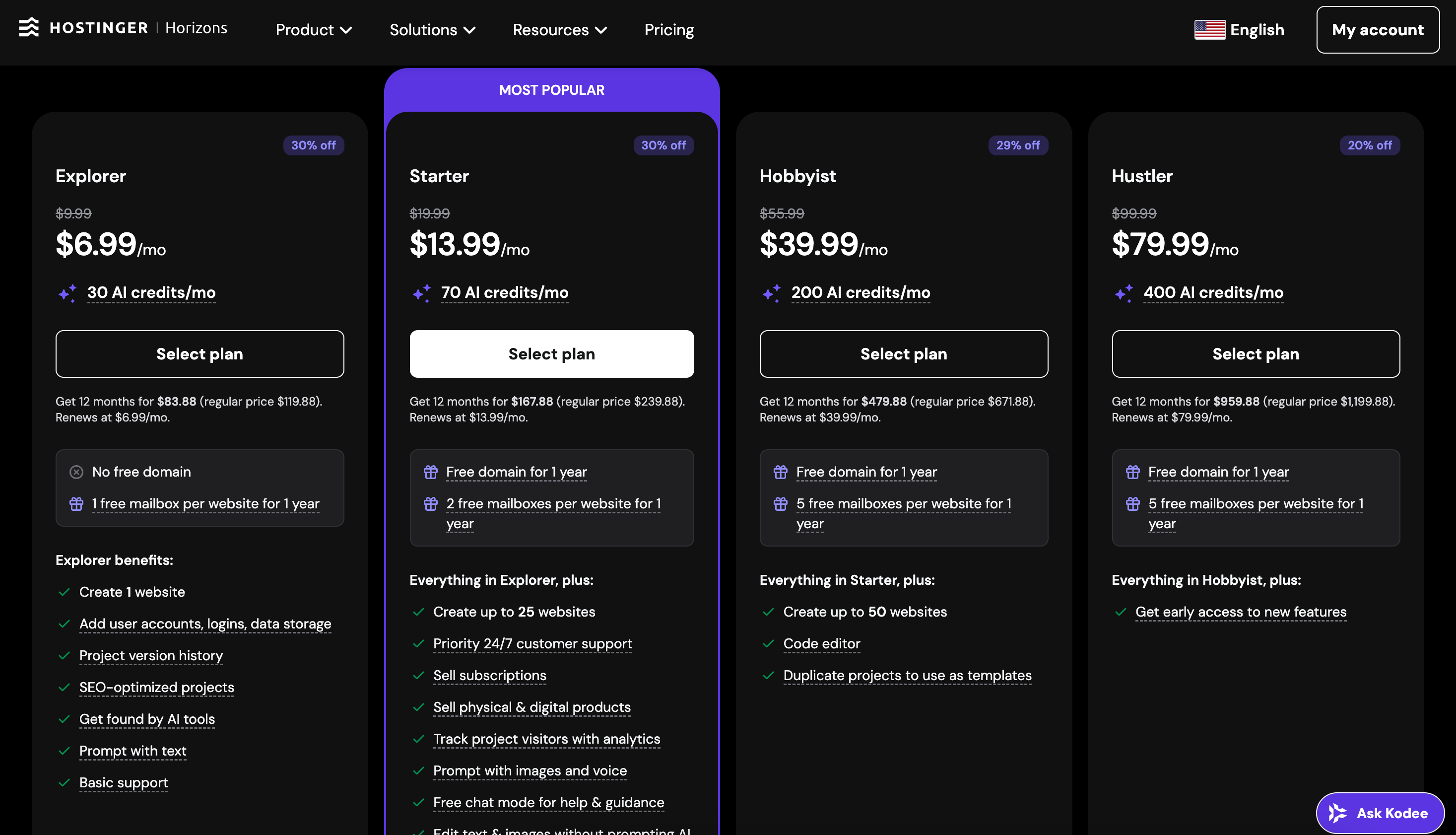This screenshot has width=1456, height=835.
Task: Expand the Resources menu
Action: click(x=559, y=30)
